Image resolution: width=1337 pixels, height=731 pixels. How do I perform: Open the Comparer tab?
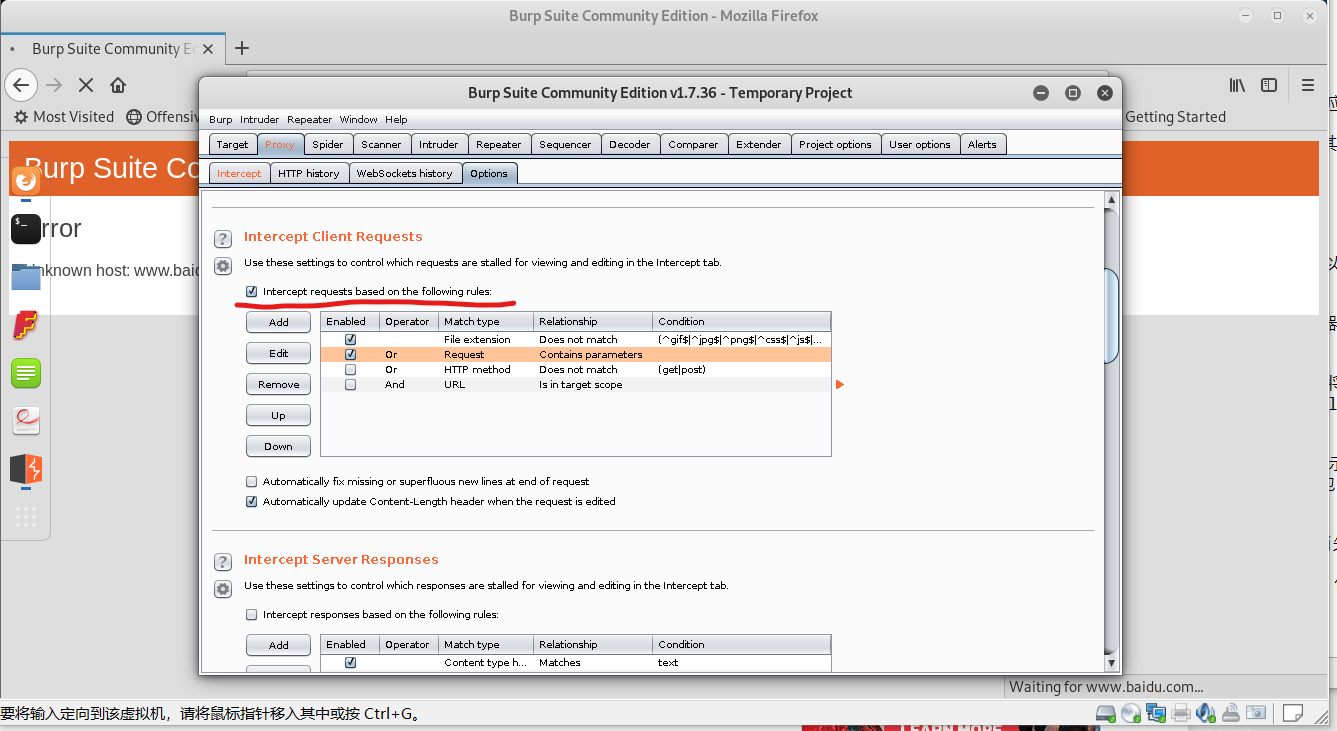693,145
